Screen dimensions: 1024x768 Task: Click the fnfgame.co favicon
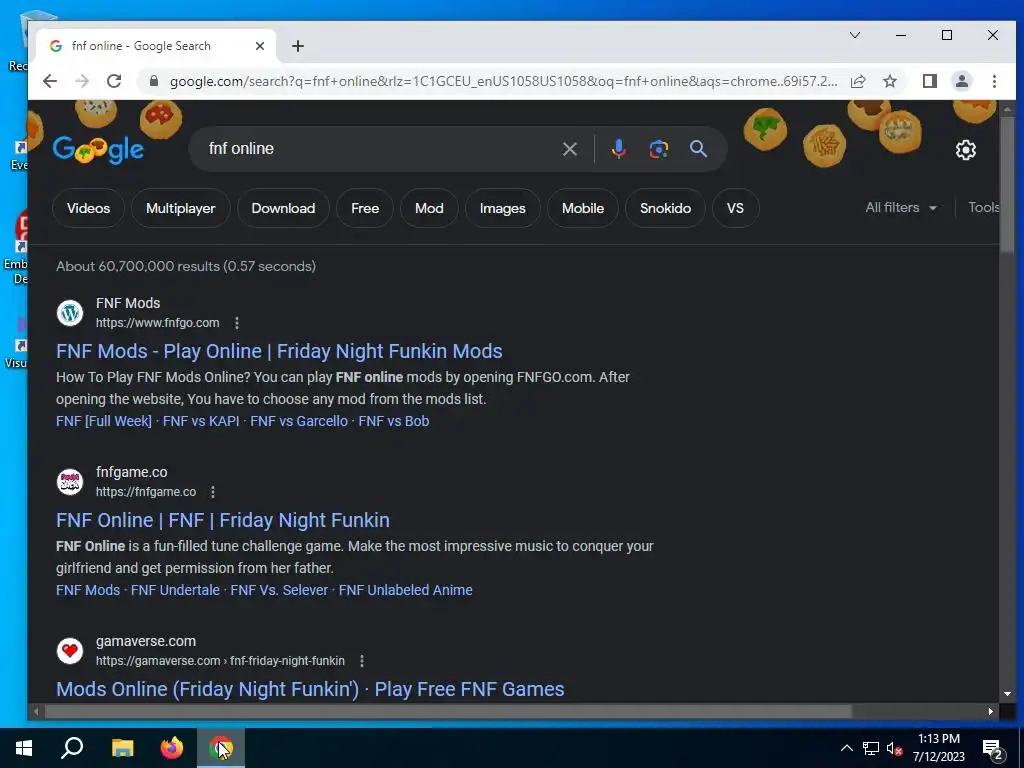(x=70, y=482)
